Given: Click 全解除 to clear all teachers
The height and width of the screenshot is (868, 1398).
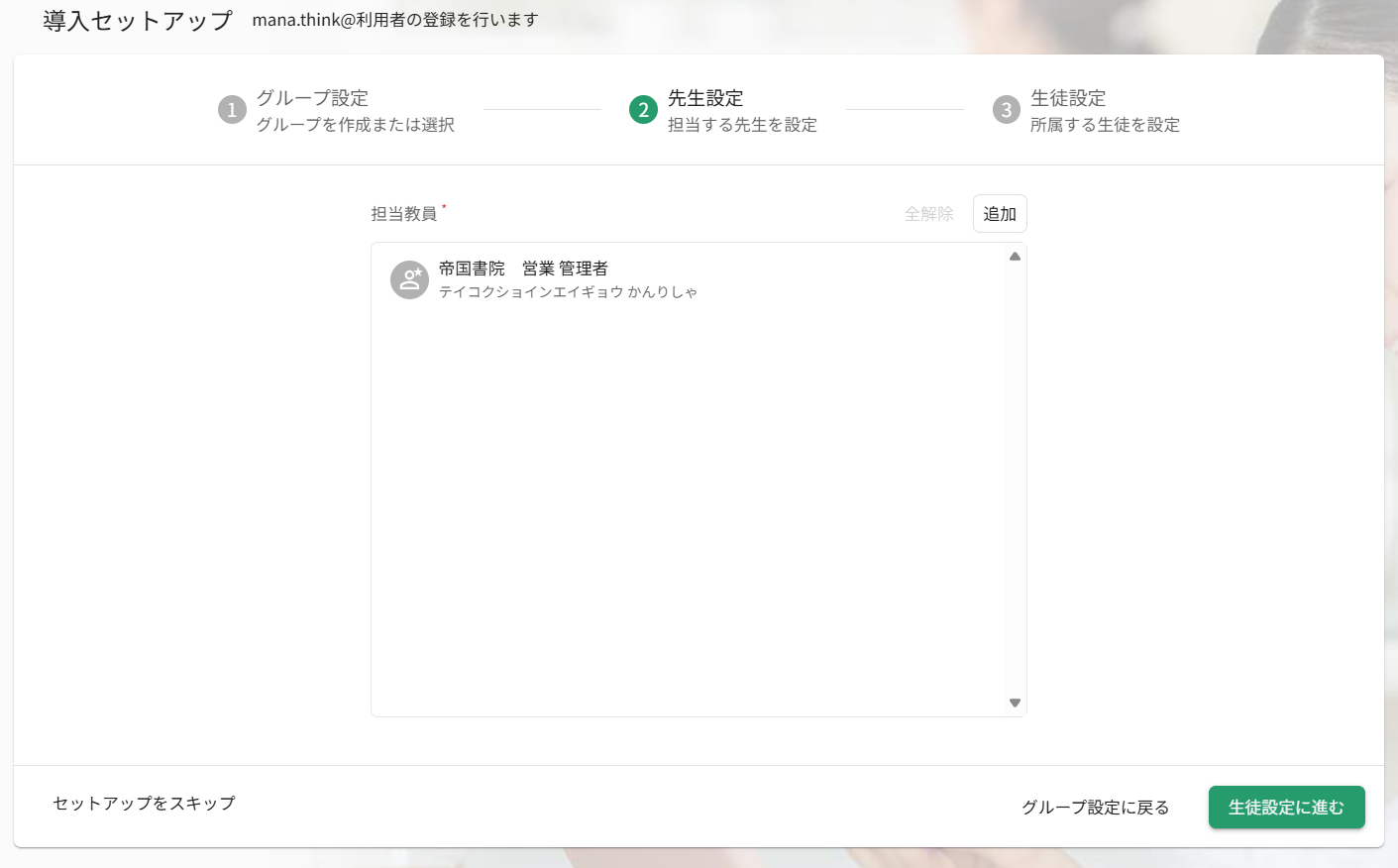Looking at the screenshot, I should point(928,214).
